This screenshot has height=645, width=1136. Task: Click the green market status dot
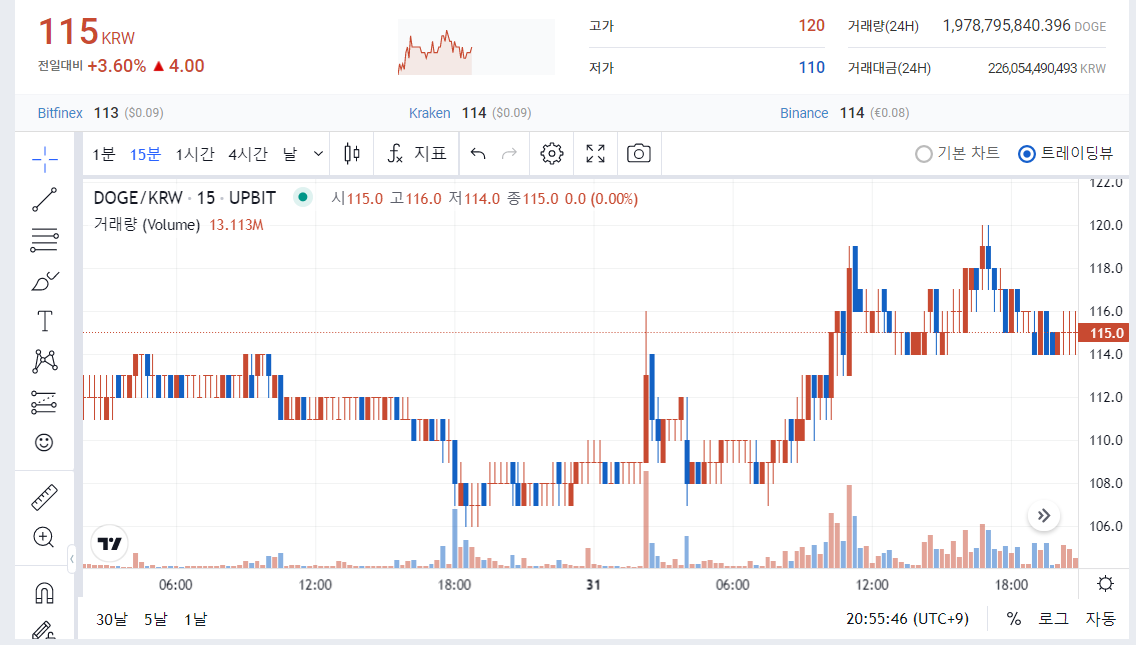click(303, 196)
